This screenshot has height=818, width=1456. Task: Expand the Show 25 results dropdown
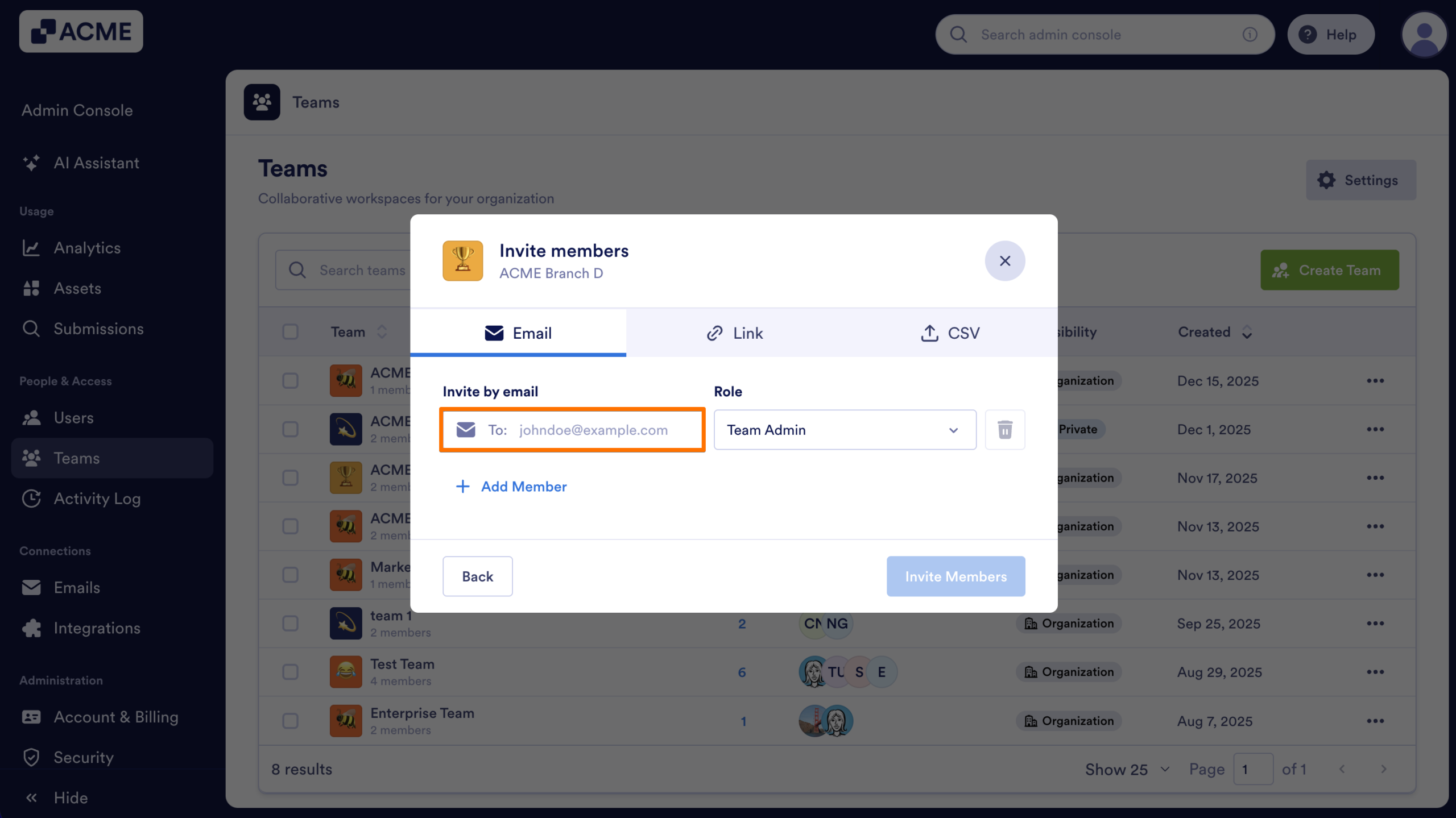(1127, 769)
